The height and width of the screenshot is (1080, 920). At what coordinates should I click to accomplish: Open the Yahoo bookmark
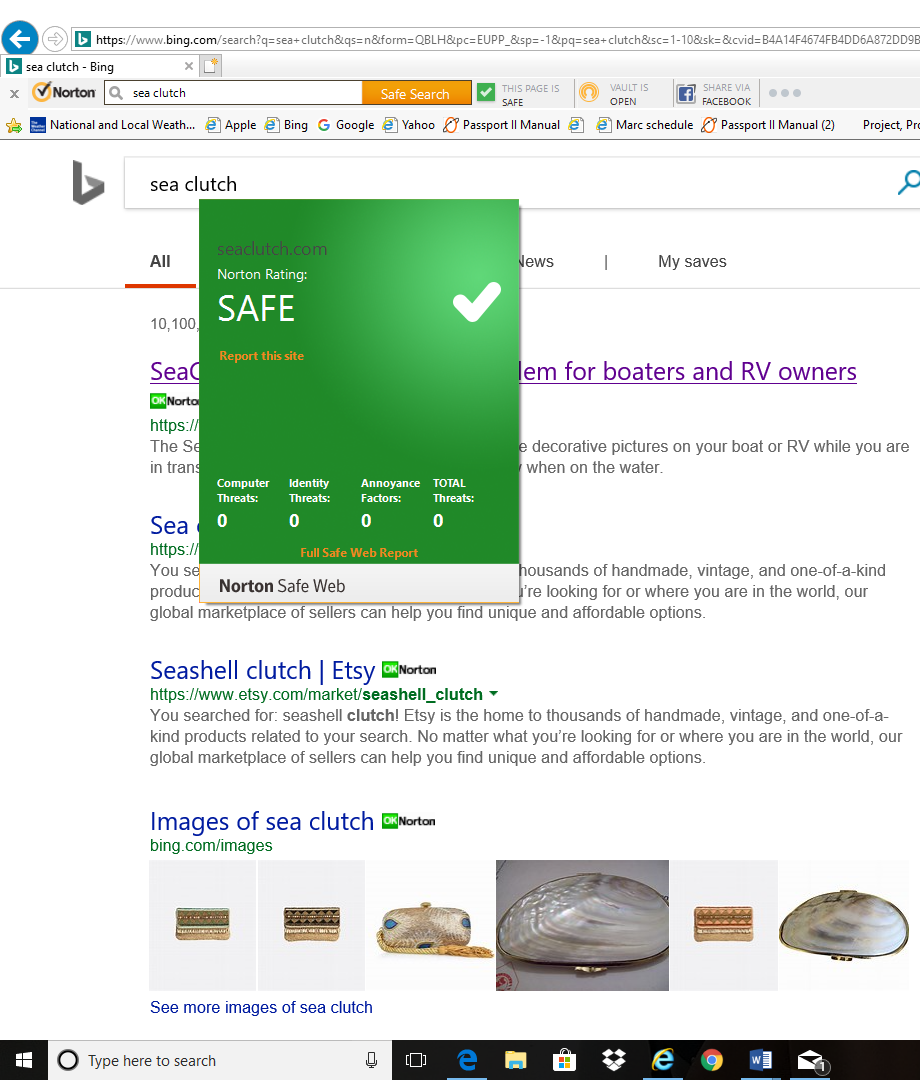coord(409,125)
